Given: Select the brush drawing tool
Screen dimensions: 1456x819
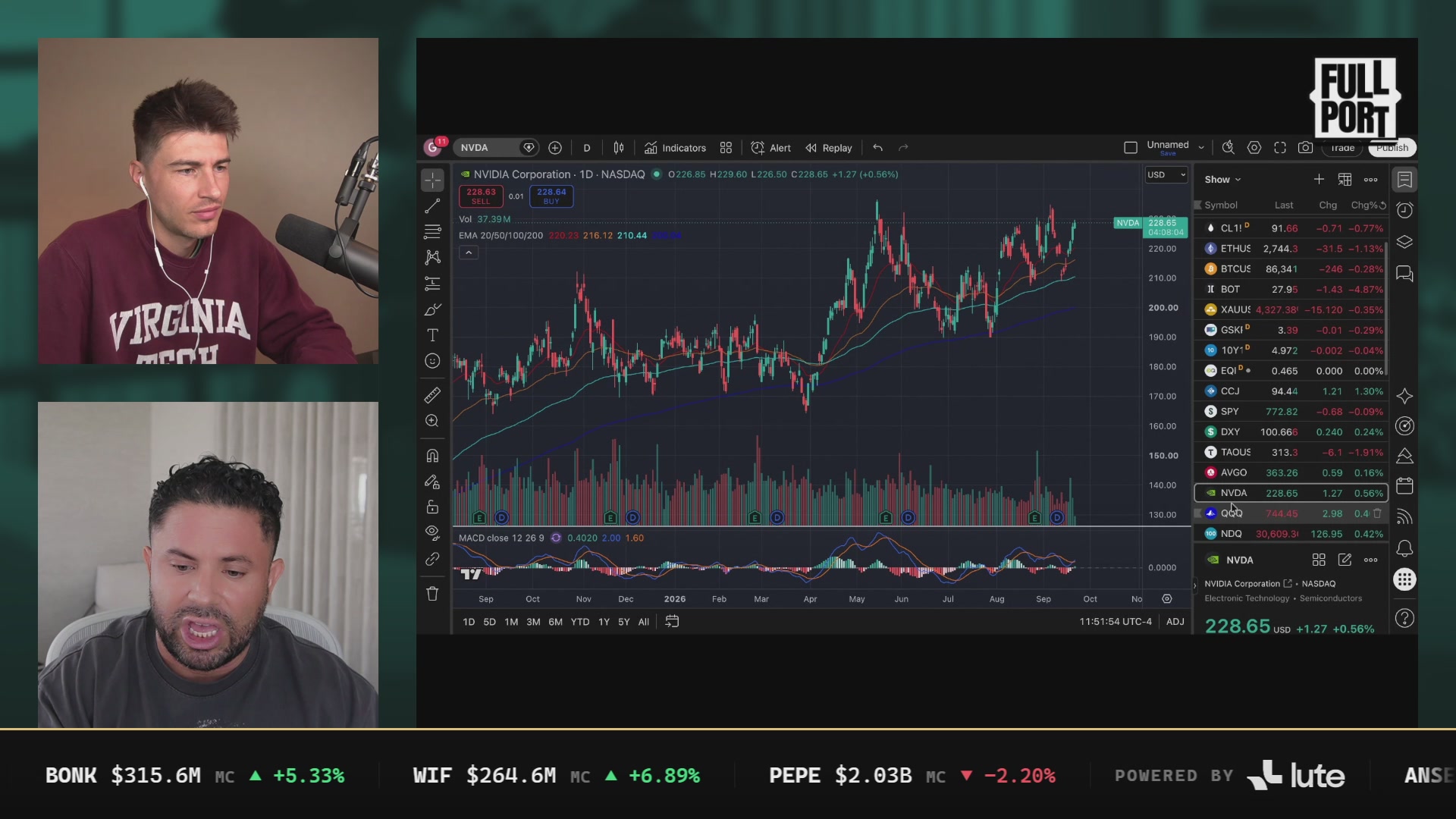Looking at the screenshot, I should point(432,309).
